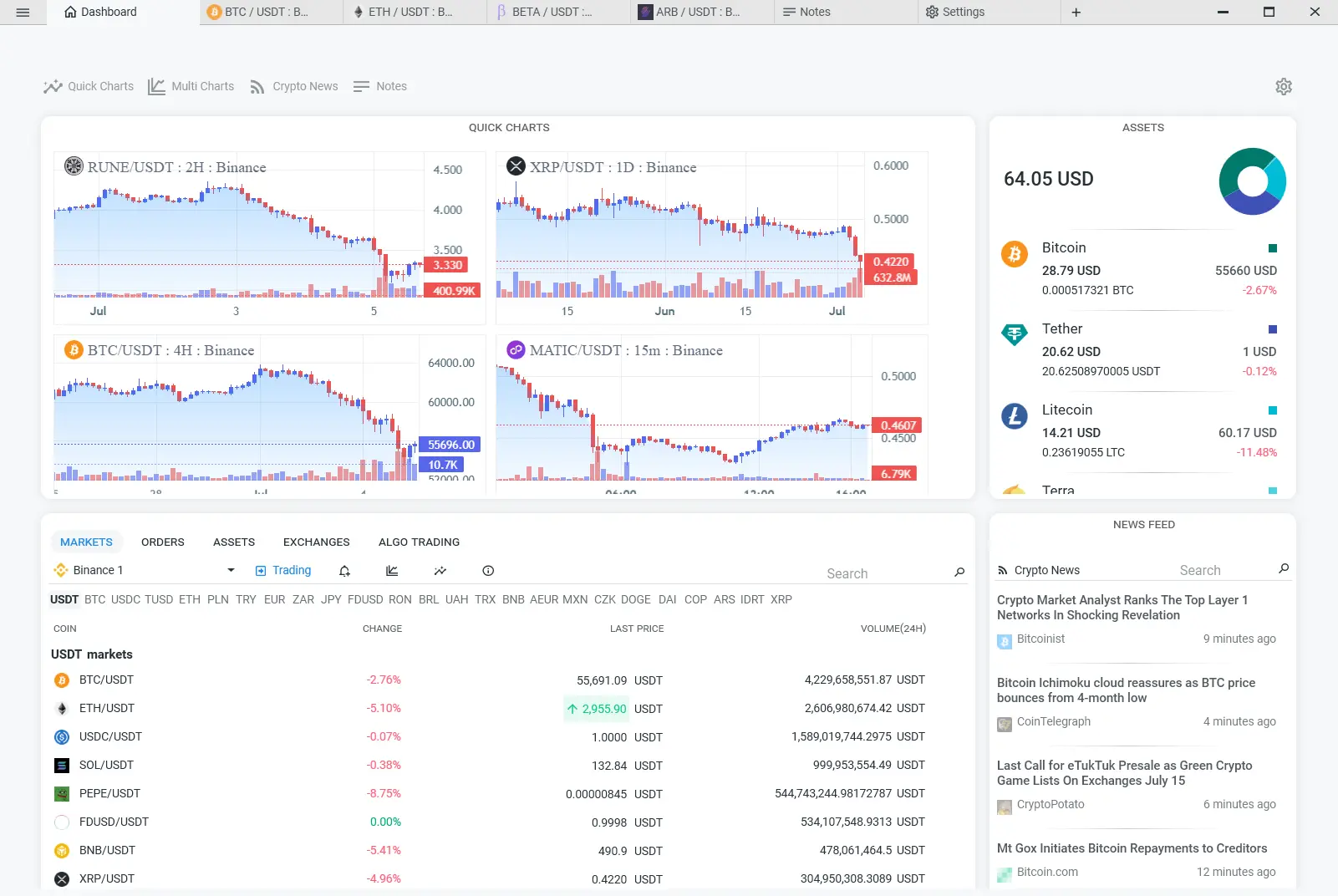Open Notes shortcut in dashboard toolbar
The height and width of the screenshot is (896, 1338).
(x=380, y=86)
